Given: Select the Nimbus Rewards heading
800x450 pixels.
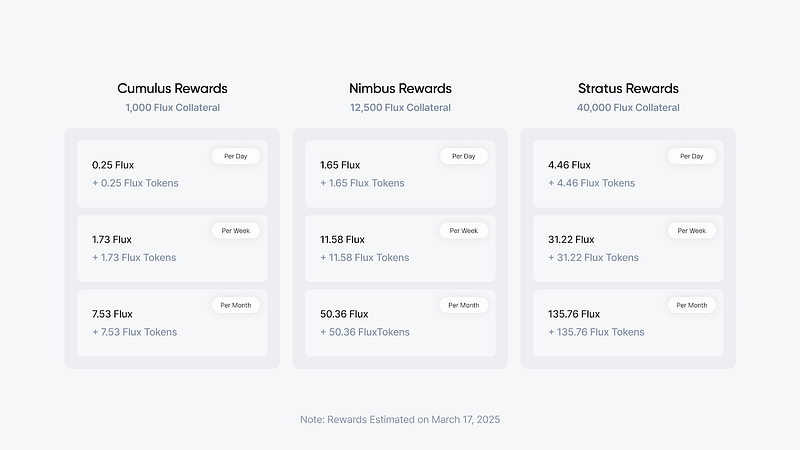Looking at the screenshot, I should coord(400,88).
